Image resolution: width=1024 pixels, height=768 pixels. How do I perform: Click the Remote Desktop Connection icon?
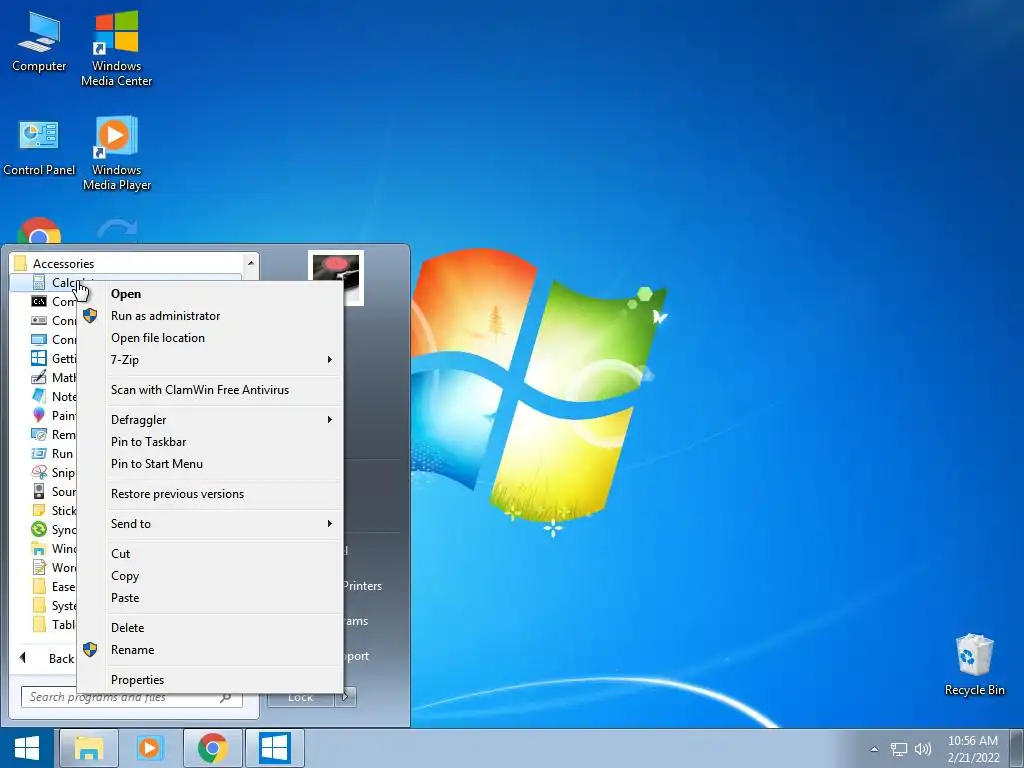(39, 434)
